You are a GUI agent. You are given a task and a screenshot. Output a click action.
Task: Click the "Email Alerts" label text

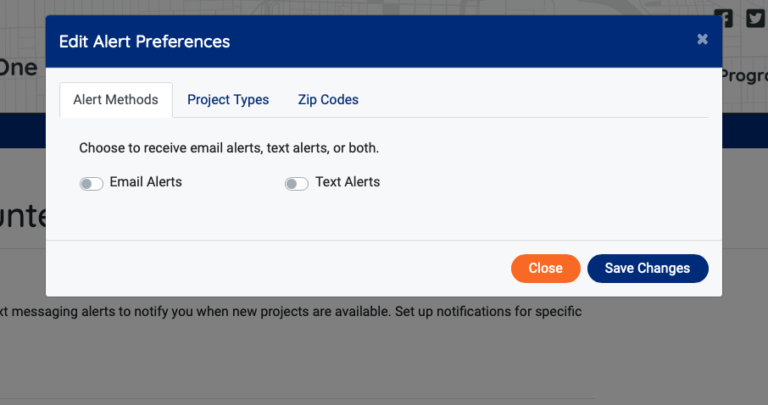click(146, 182)
